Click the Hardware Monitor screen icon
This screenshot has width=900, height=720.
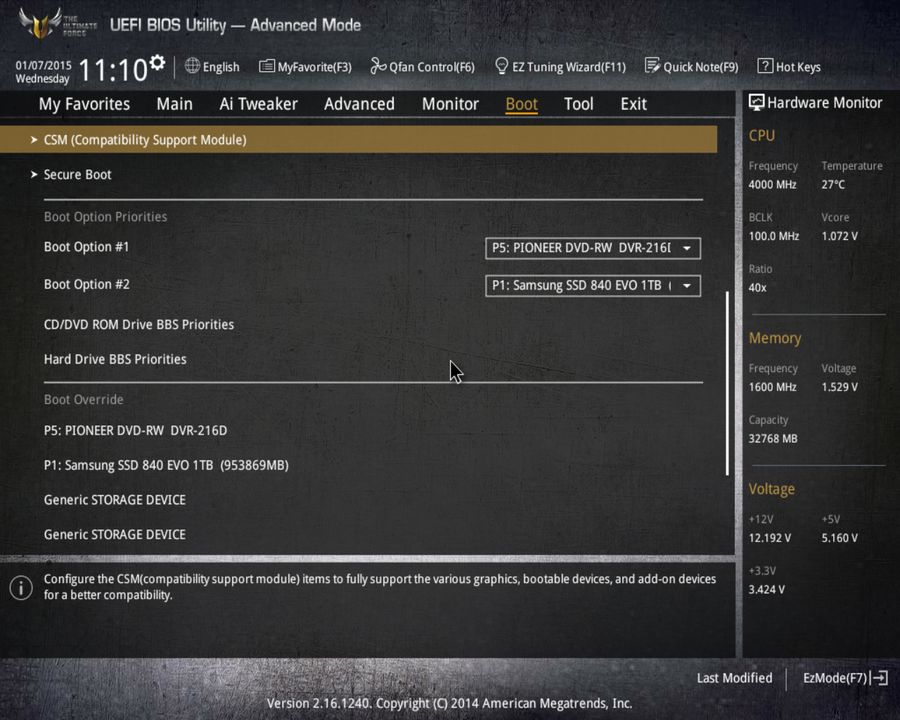pyautogui.click(x=756, y=103)
